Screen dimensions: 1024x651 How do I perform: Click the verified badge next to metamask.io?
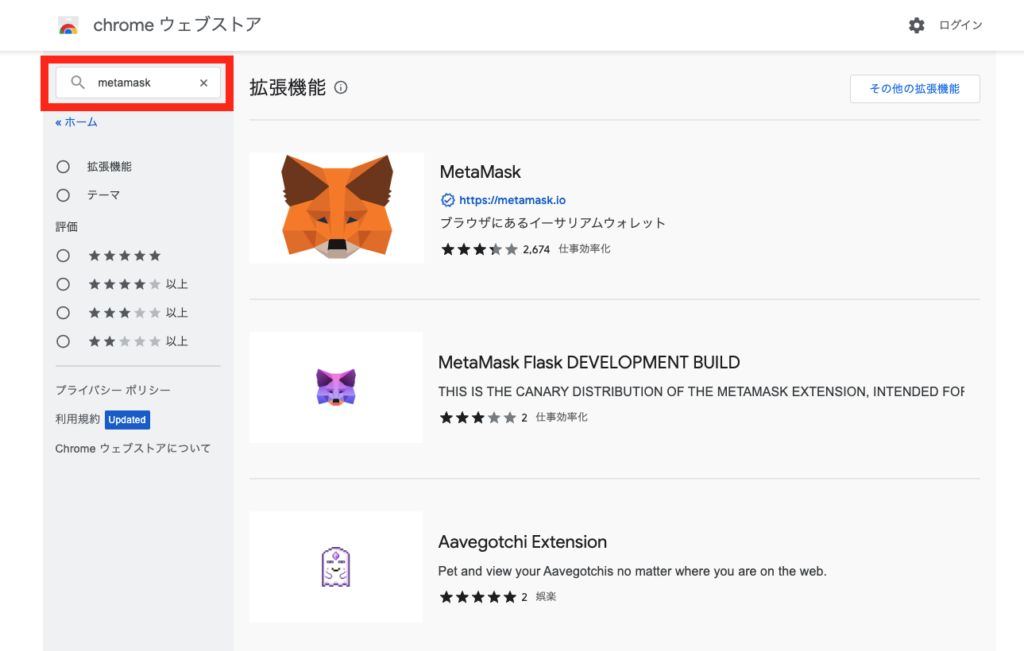click(447, 200)
